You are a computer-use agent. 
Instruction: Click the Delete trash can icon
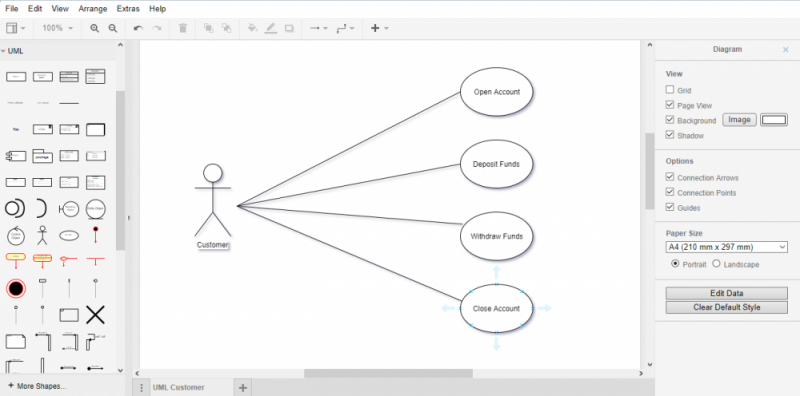click(183, 29)
